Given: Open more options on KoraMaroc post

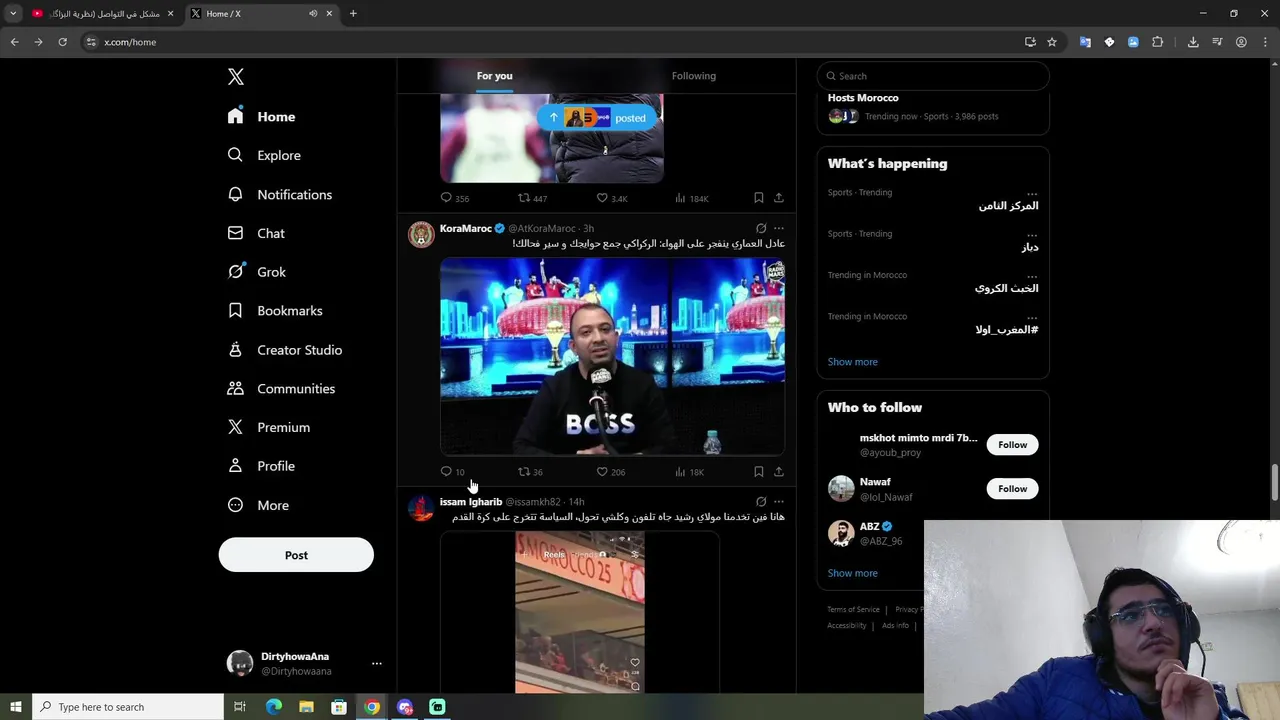Looking at the screenshot, I should coord(778,228).
